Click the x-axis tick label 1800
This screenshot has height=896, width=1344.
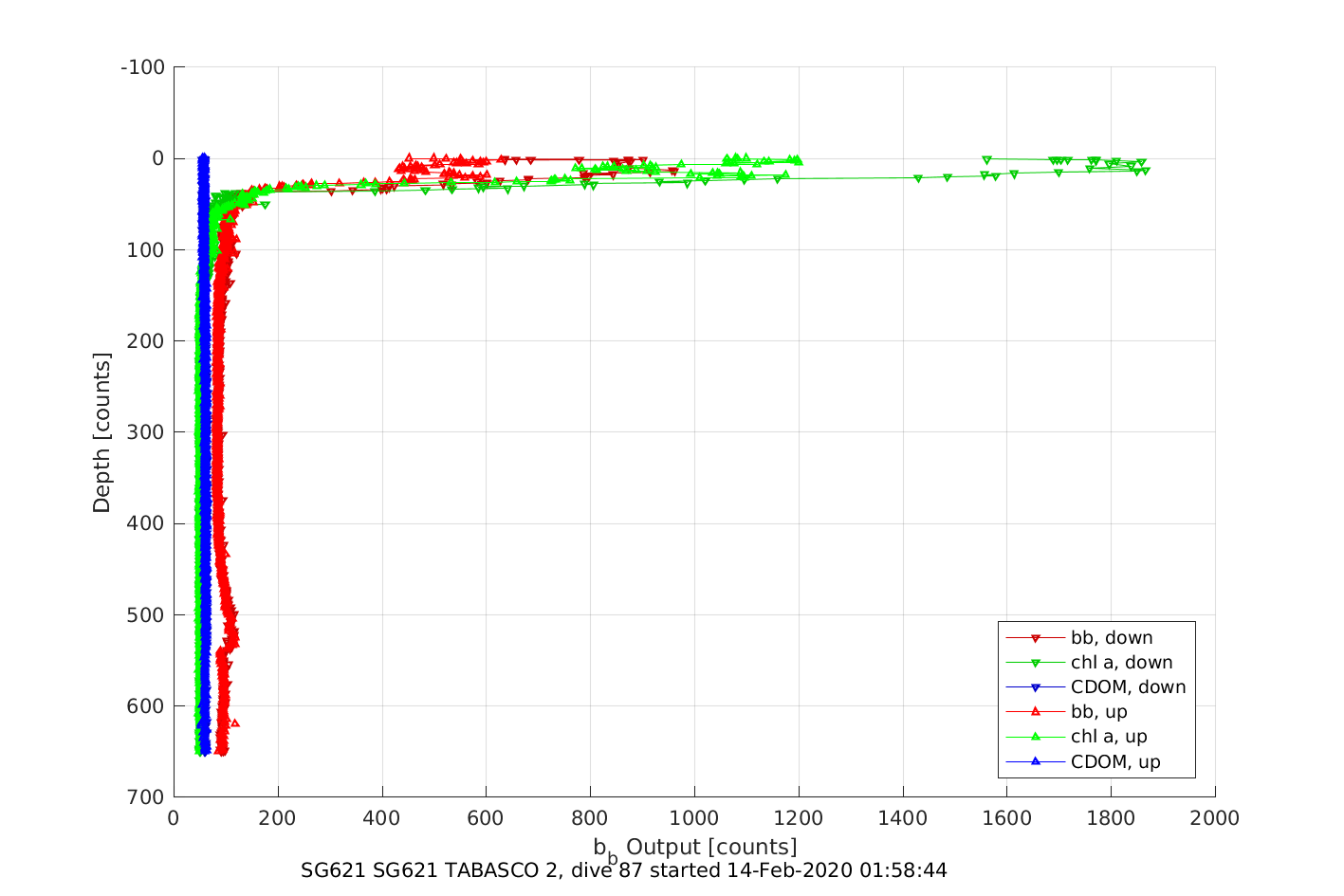(1111, 818)
